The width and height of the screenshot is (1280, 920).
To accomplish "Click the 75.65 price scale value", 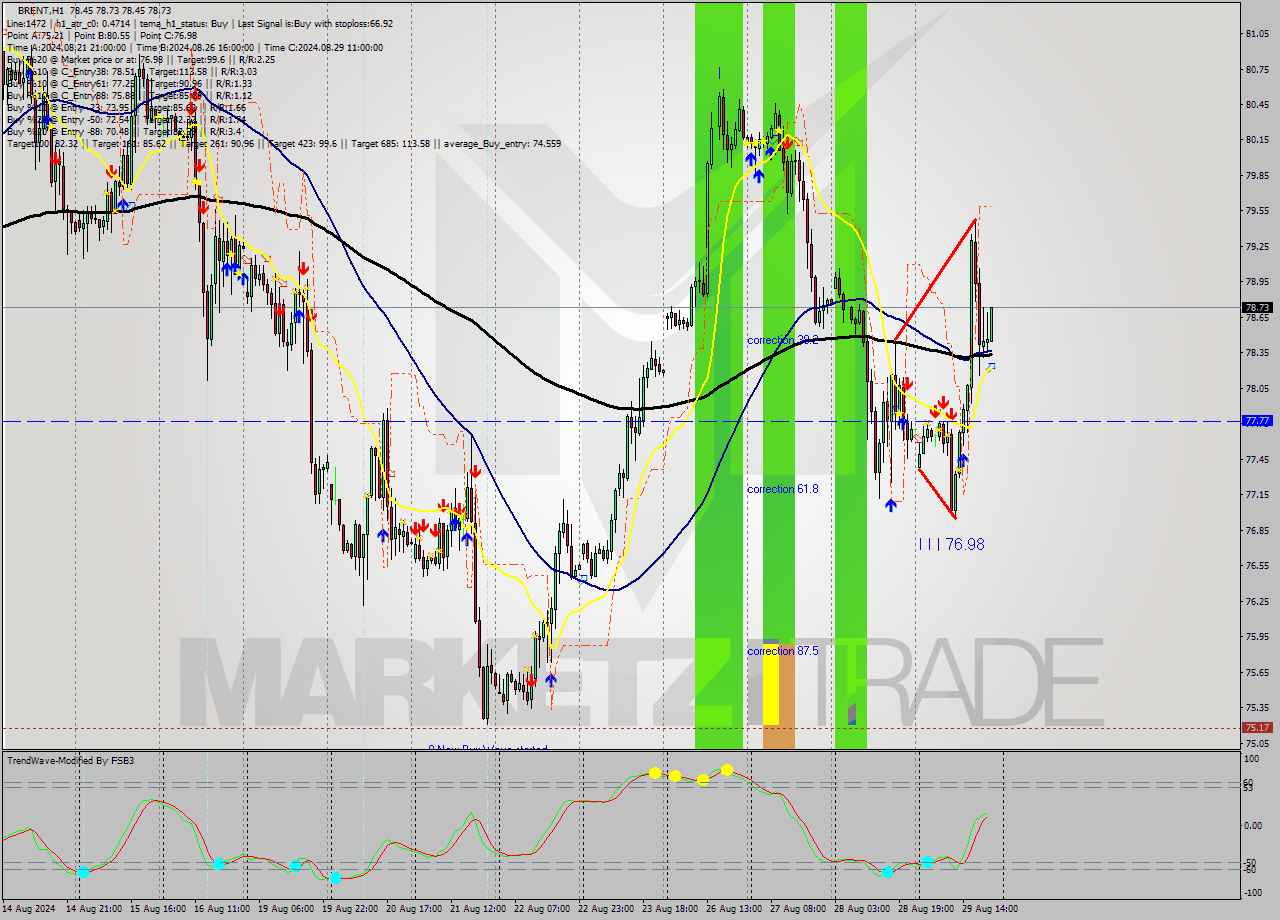I will [x=1257, y=672].
